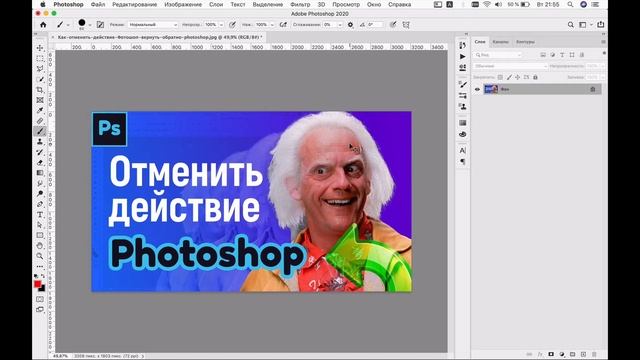Select the Horizontal Type tool

coord(40,214)
